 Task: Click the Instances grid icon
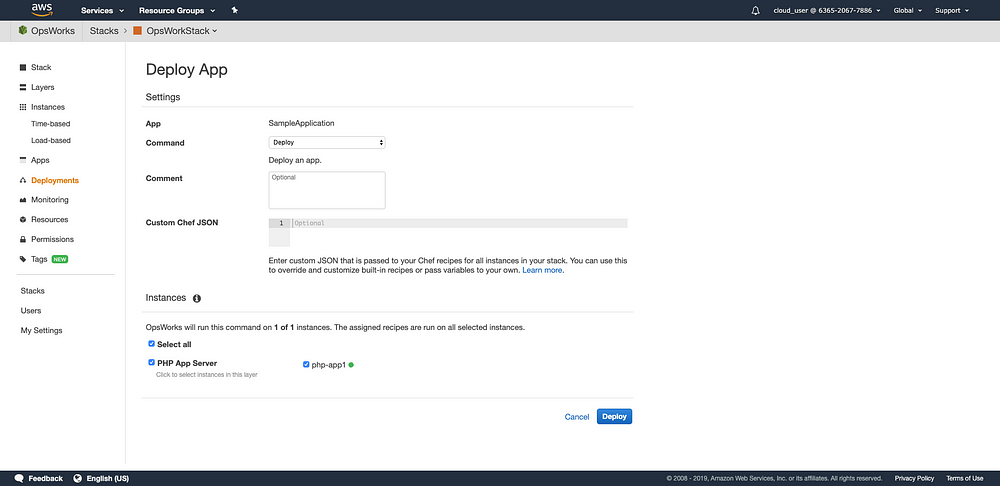click(23, 107)
